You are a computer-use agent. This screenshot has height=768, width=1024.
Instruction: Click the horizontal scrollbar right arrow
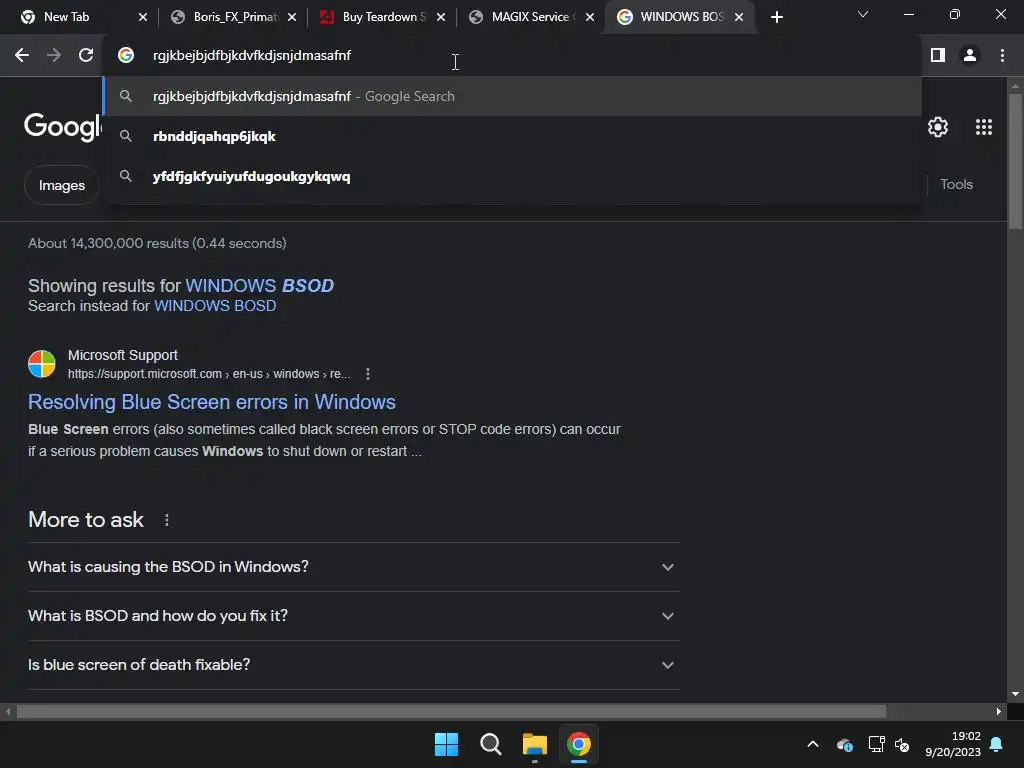tap(999, 711)
